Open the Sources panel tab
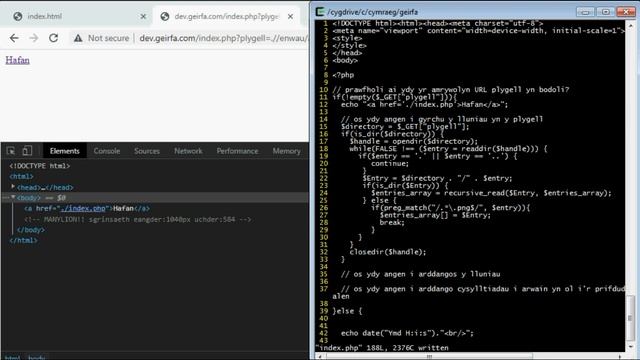The width and height of the screenshot is (640, 360). point(147,151)
